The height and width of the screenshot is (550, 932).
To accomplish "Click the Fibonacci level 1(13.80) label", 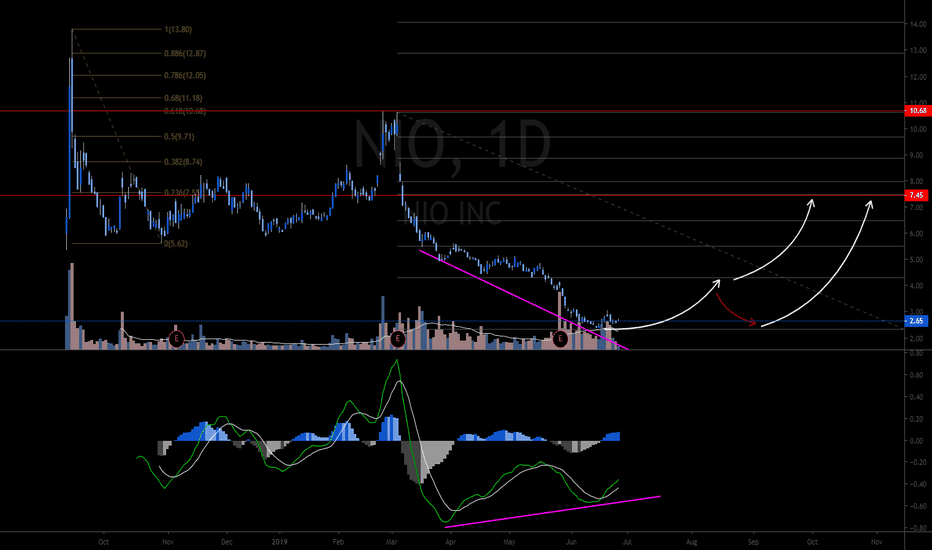I will click(x=178, y=29).
